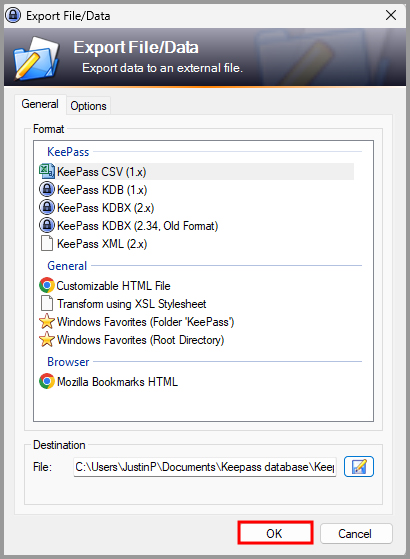
Task: Open the destination file browse button
Action: coord(359,466)
